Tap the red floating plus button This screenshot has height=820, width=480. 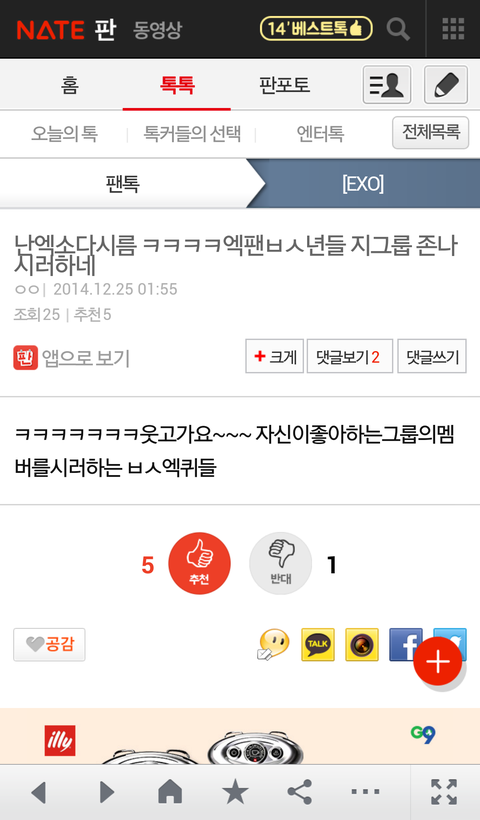point(438,661)
